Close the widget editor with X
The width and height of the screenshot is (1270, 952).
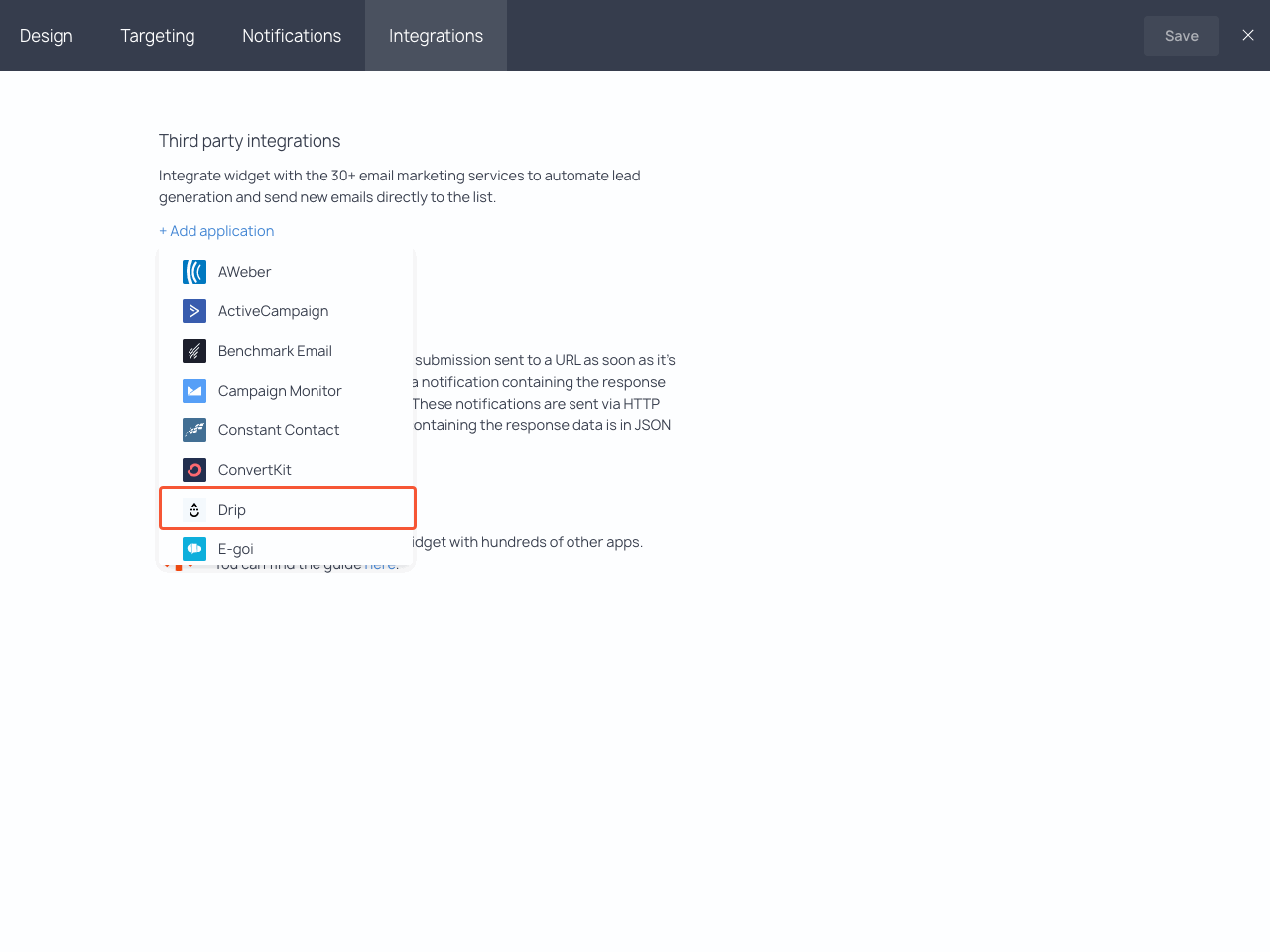pos(1248,35)
